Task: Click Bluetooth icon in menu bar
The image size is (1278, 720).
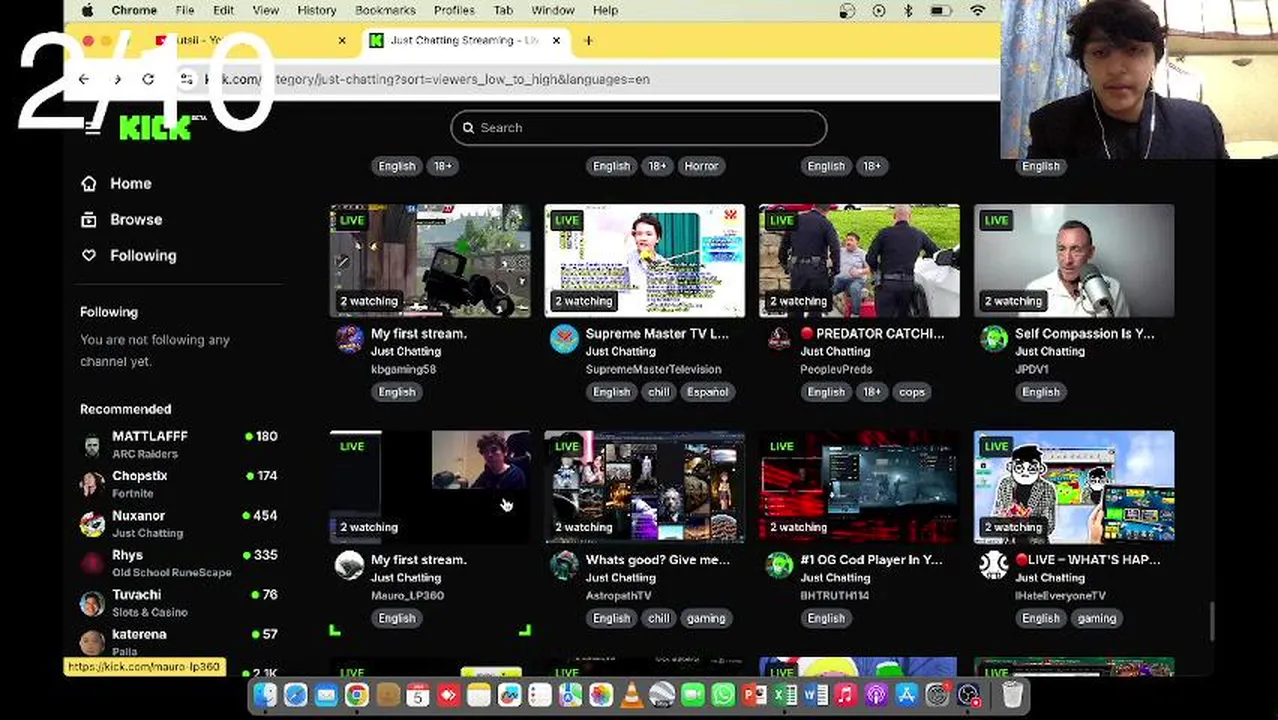Action: 908,11
